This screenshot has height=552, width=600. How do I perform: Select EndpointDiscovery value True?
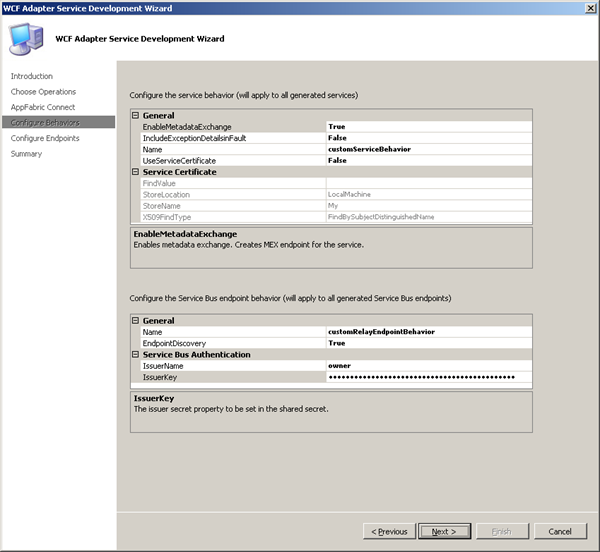(429, 343)
